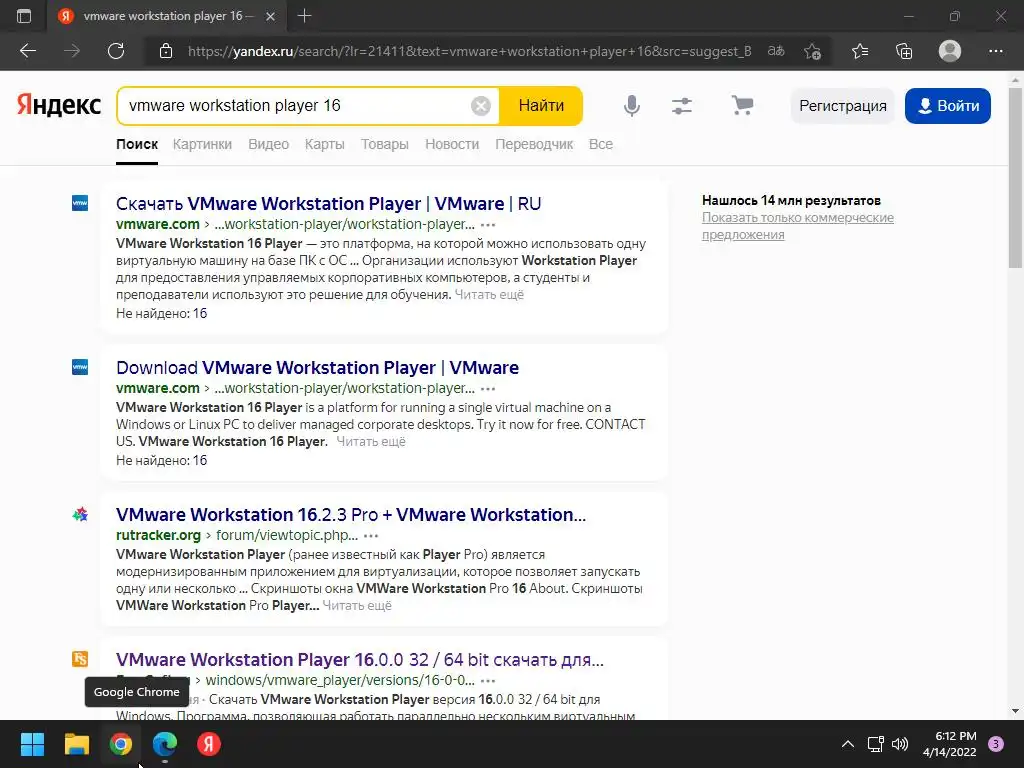This screenshot has width=1024, height=768.
Task: Expand Читать ещё under Download VMware snippet
Action: (371, 441)
